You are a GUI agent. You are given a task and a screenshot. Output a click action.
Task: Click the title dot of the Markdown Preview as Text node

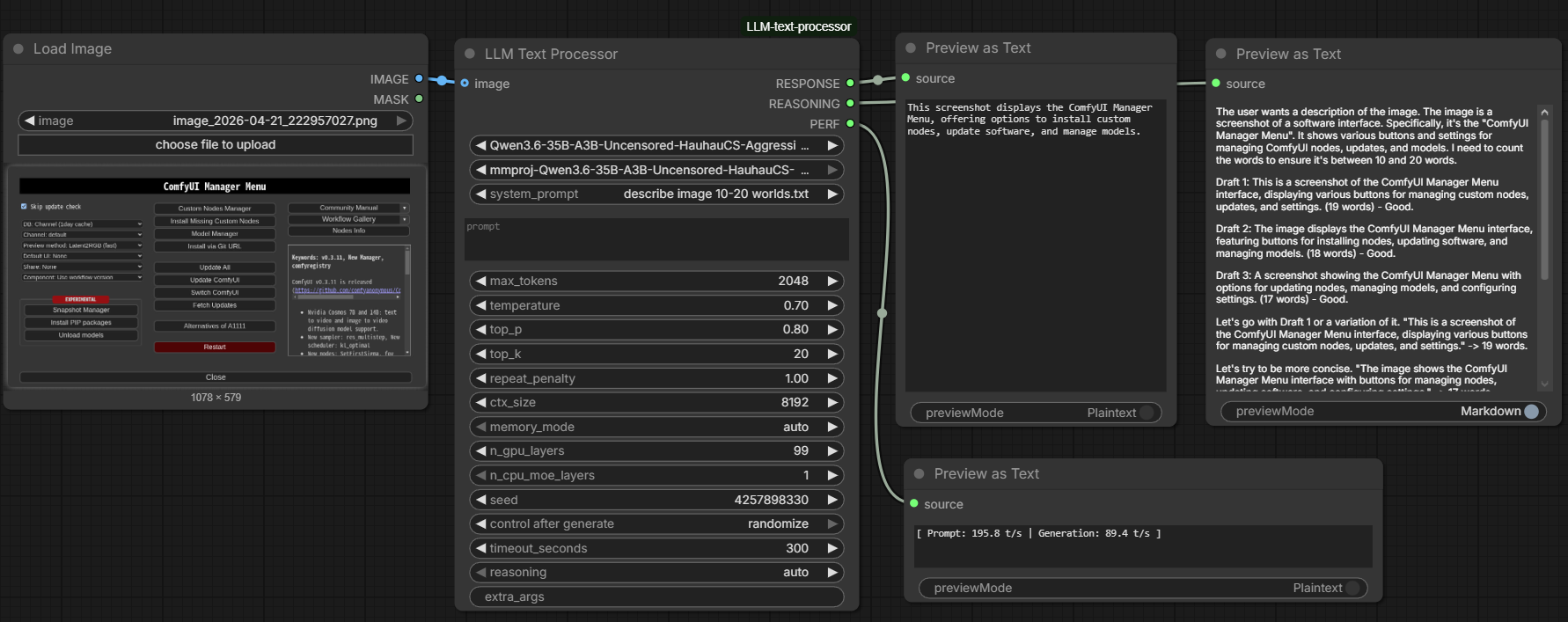(x=1221, y=55)
